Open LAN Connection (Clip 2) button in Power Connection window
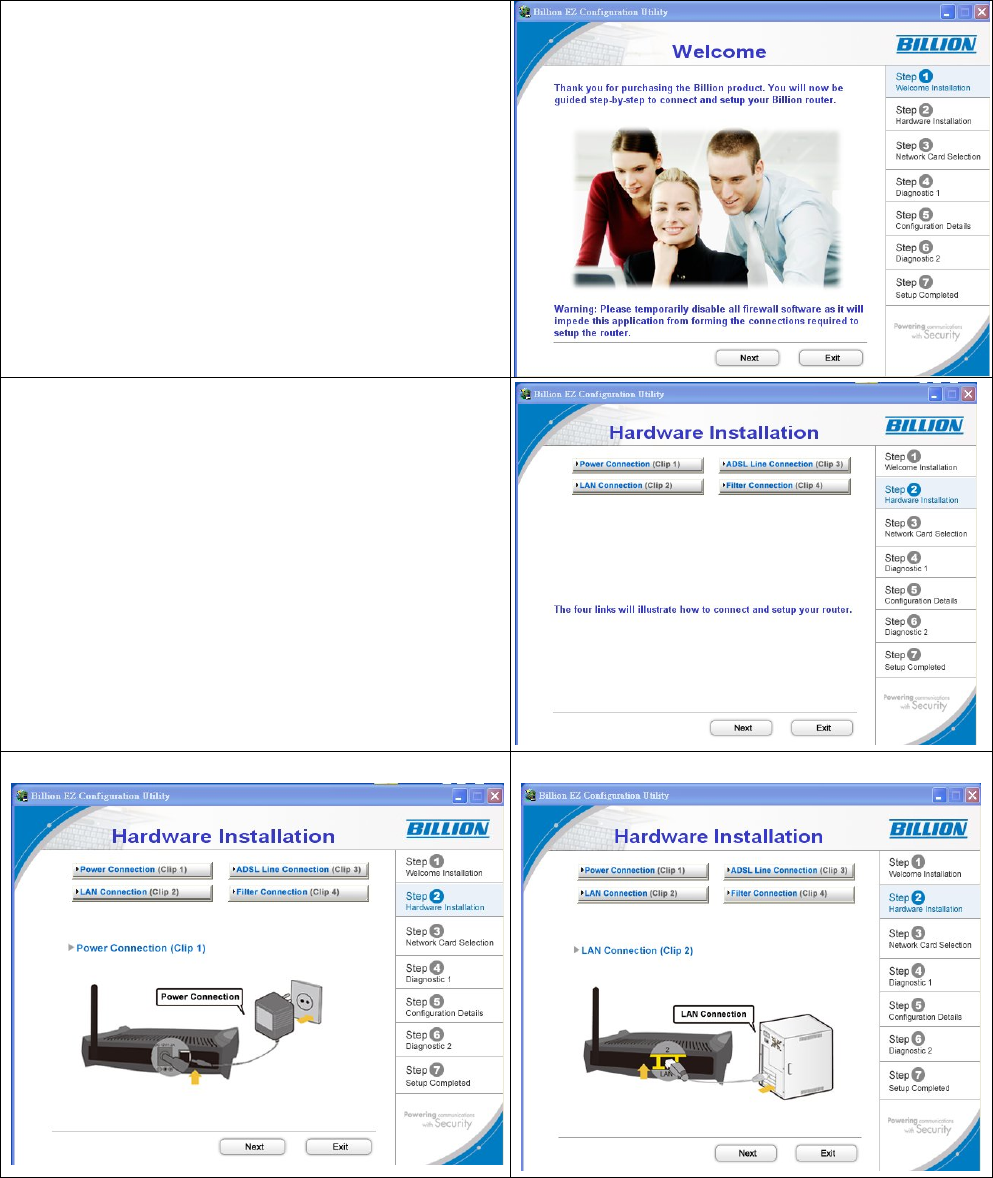This screenshot has height=1178, width=993. (143, 893)
